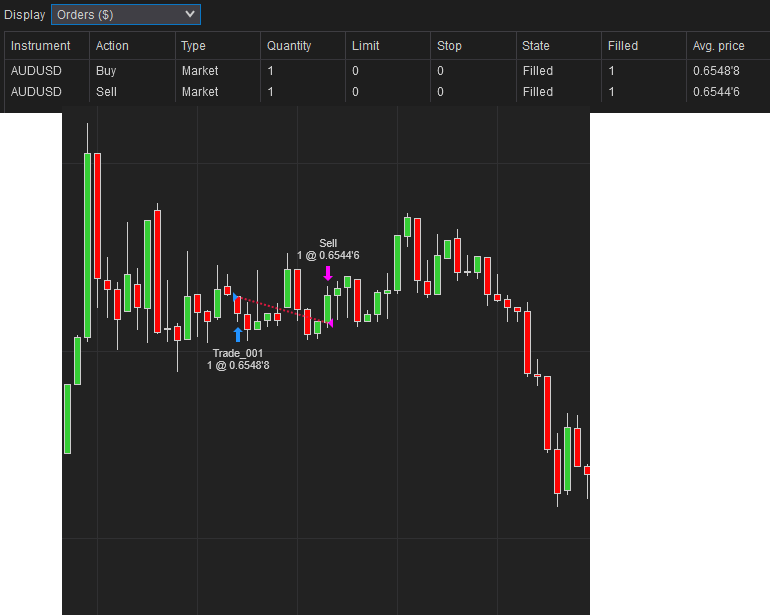770x615 pixels.
Task: Click Market type in the Sell row
Action: pyautogui.click(x=200, y=92)
